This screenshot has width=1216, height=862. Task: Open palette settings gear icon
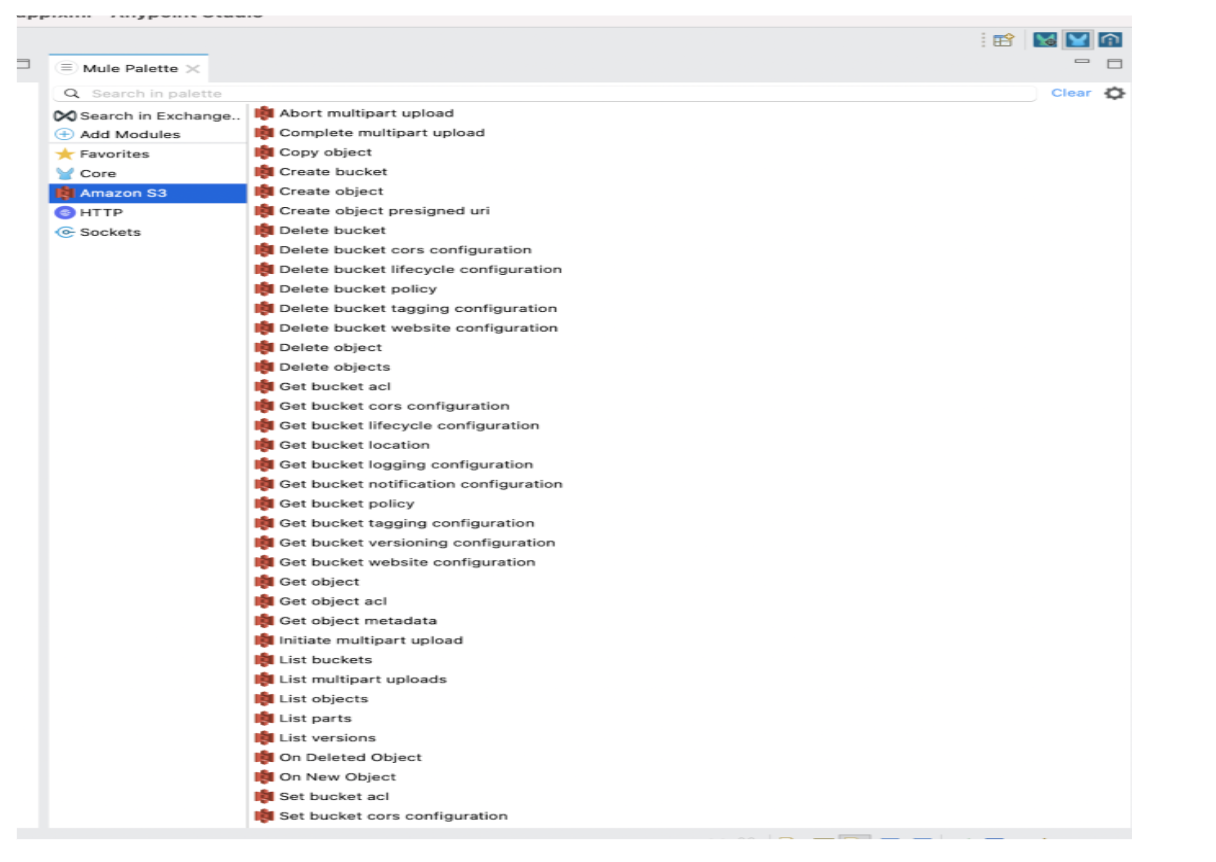1115,93
